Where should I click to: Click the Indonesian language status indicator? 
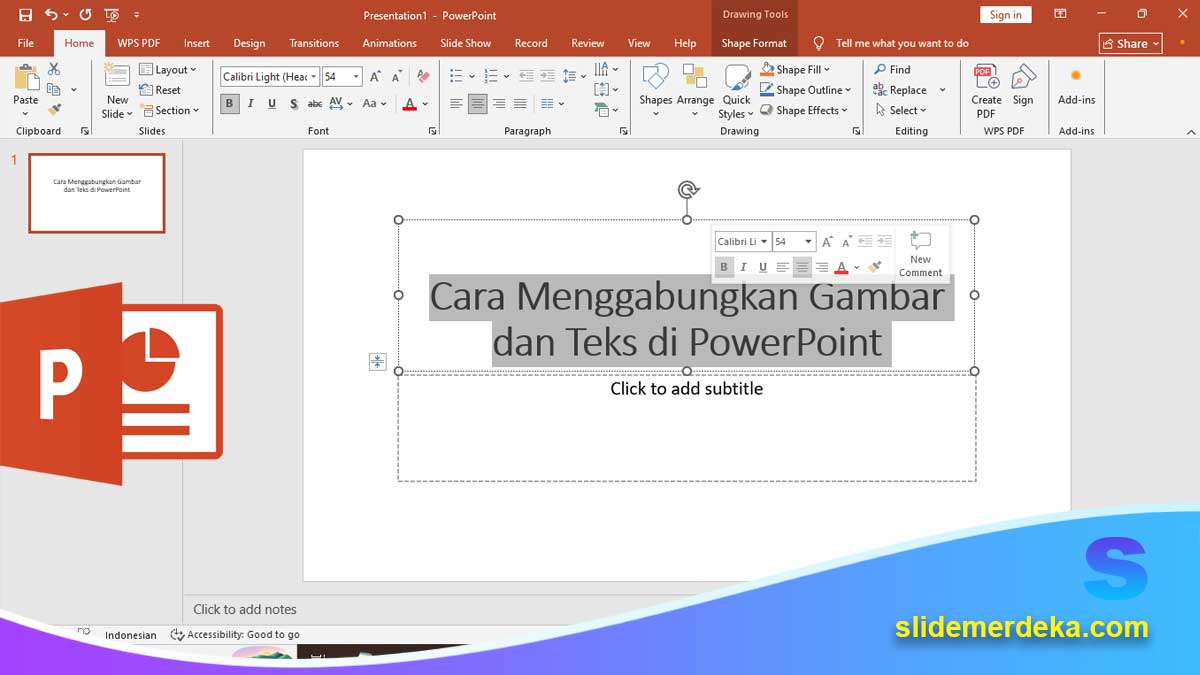pos(131,635)
